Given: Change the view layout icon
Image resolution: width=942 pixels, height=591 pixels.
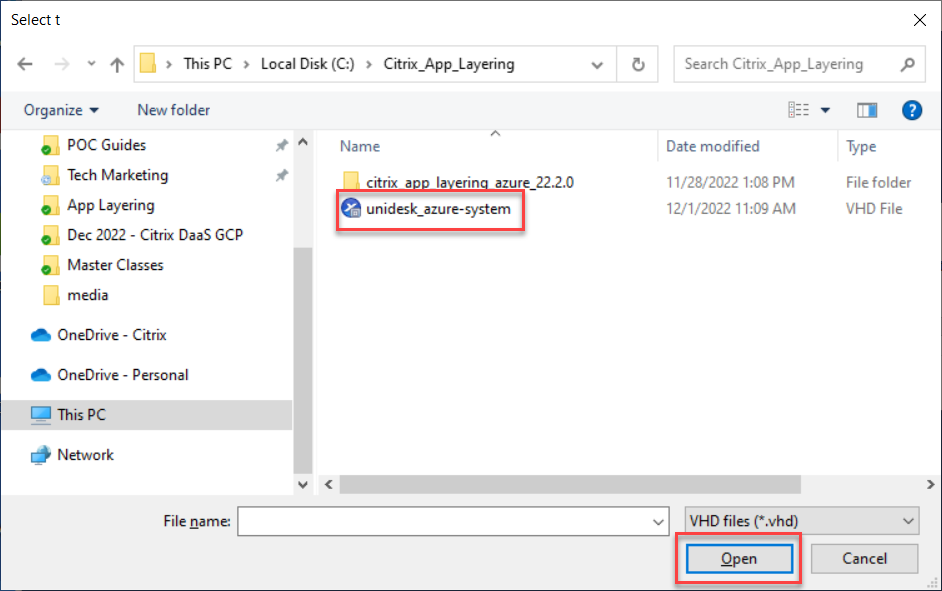Looking at the screenshot, I should click(798, 110).
